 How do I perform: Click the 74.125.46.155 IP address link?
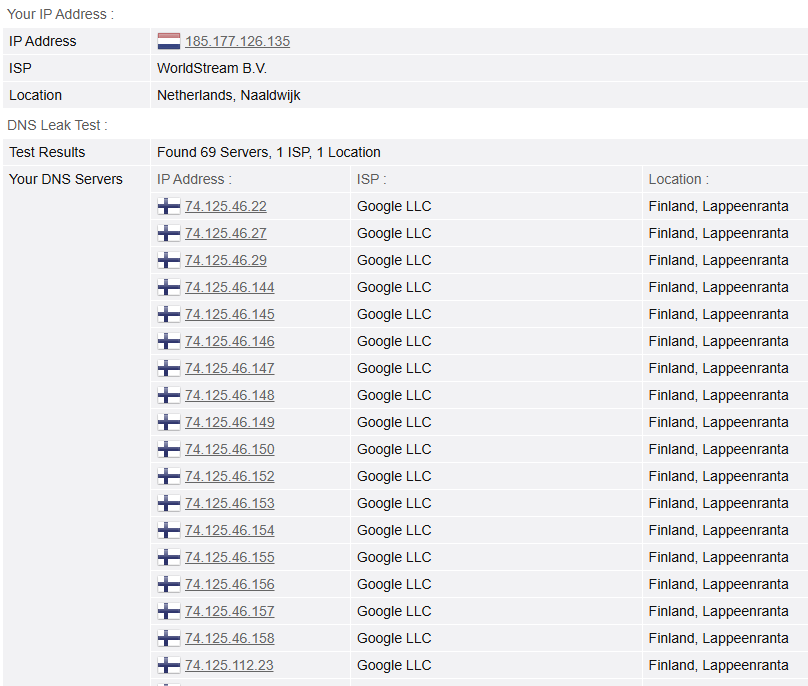(x=230, y=557)
